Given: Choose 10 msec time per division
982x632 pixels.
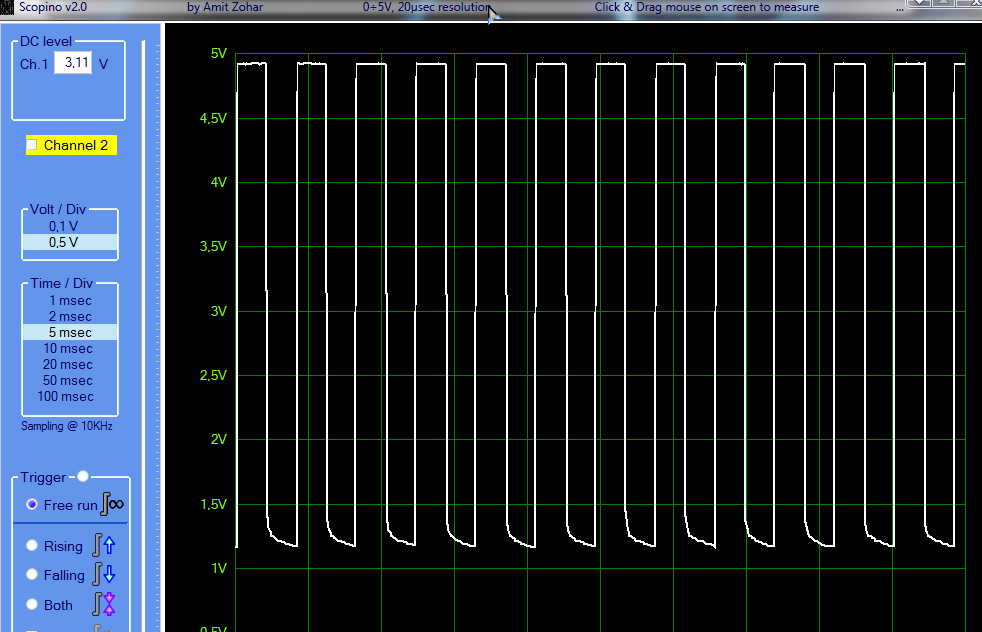Looking at the screenshot, I should pos(69,348).
